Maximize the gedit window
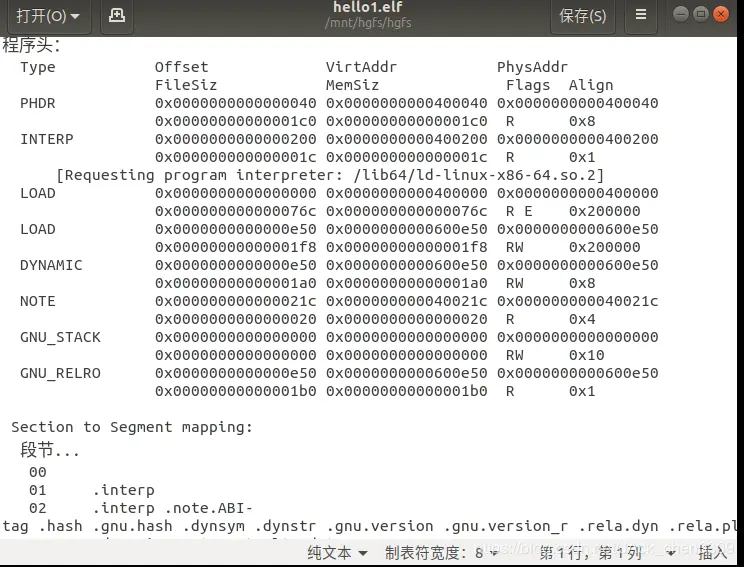 701,14
